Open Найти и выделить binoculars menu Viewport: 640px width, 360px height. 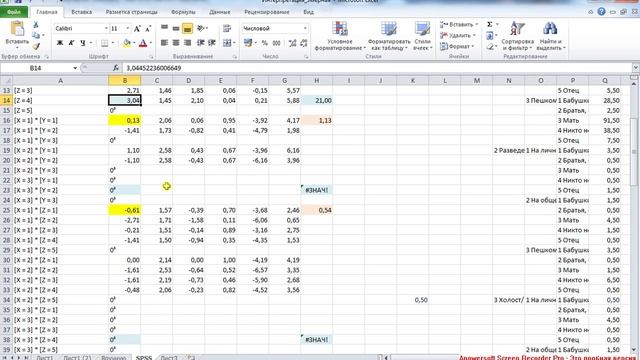550,37
